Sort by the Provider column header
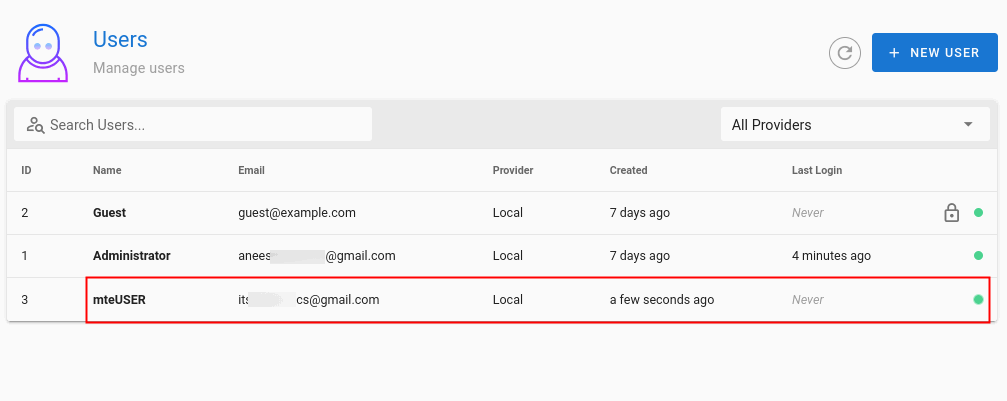Viewport: 1007px width, 401px height. coord(513,170)
